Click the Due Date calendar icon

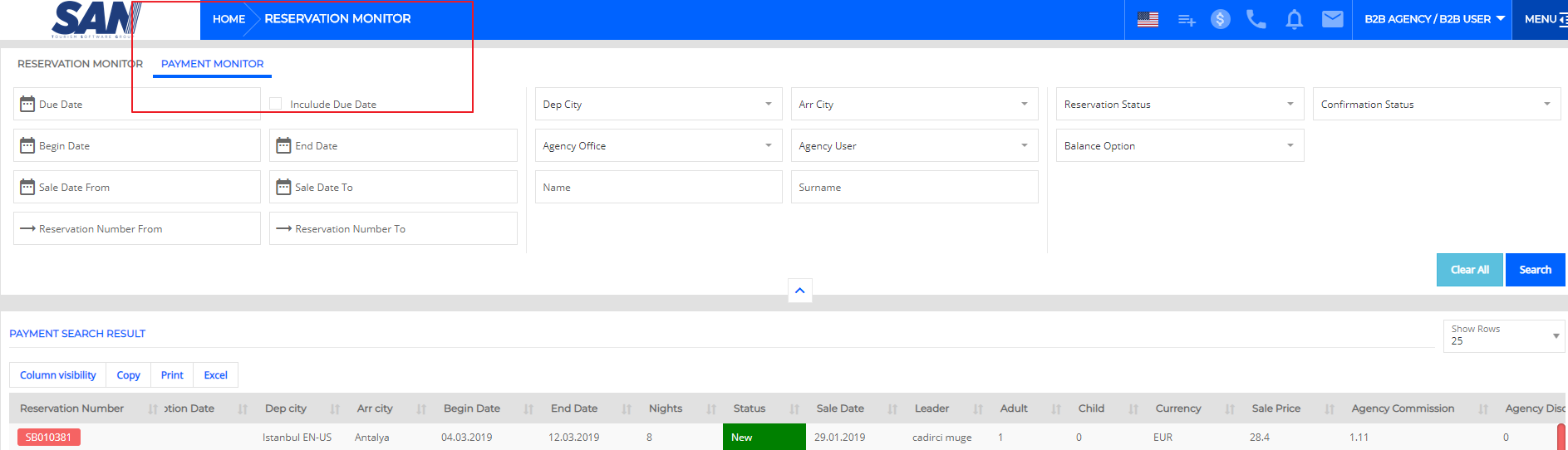pyautogui.click(x=27, y=105)
